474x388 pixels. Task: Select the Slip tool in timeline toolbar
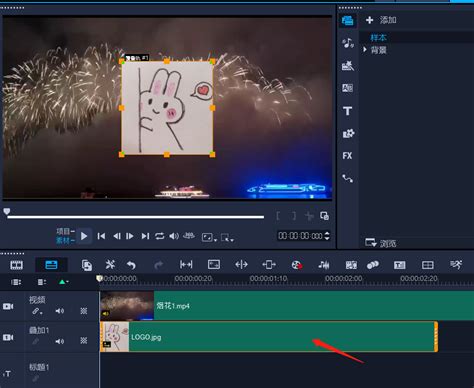click(x=186, y=265)
